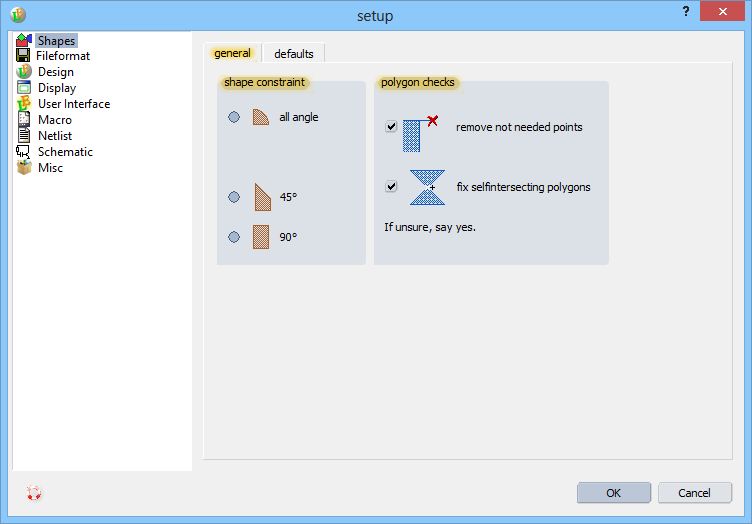This screenshot has height=524, width=752.
Task: Click the Display monitor icon
Action: click(x=24, y=87)
